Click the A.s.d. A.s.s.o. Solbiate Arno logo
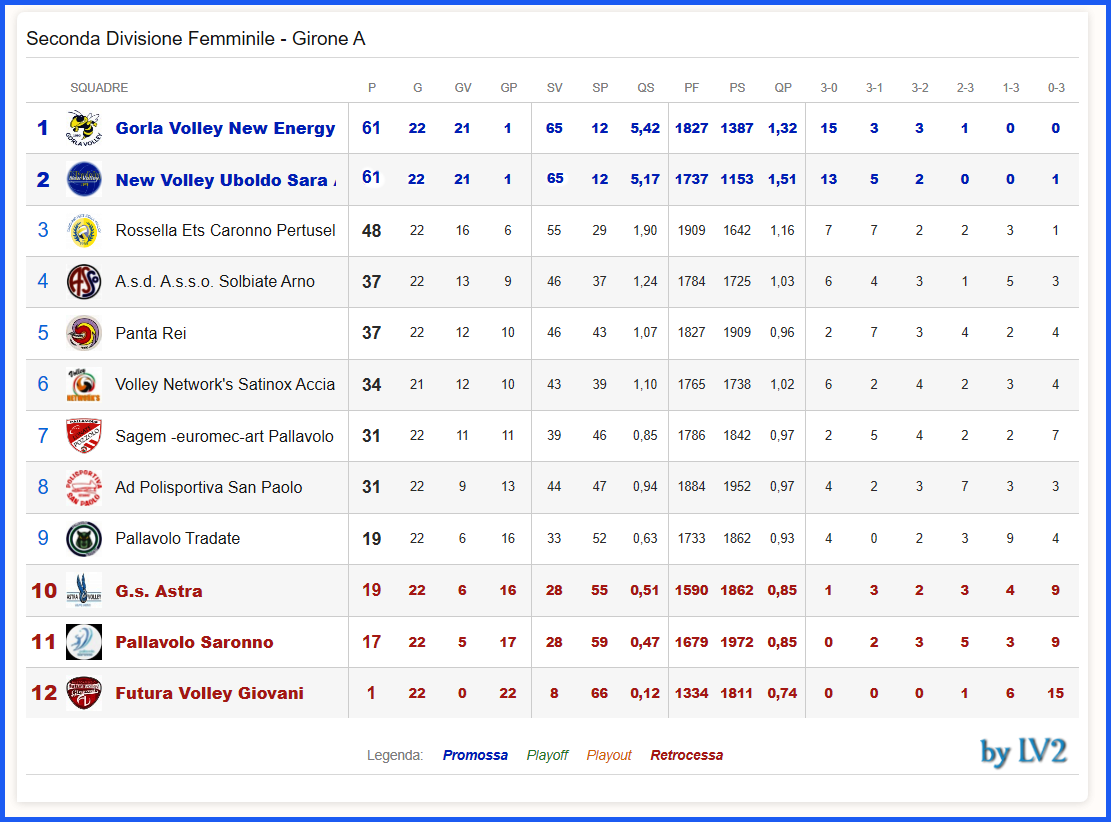1111x822 pixels. click(84, 281)
